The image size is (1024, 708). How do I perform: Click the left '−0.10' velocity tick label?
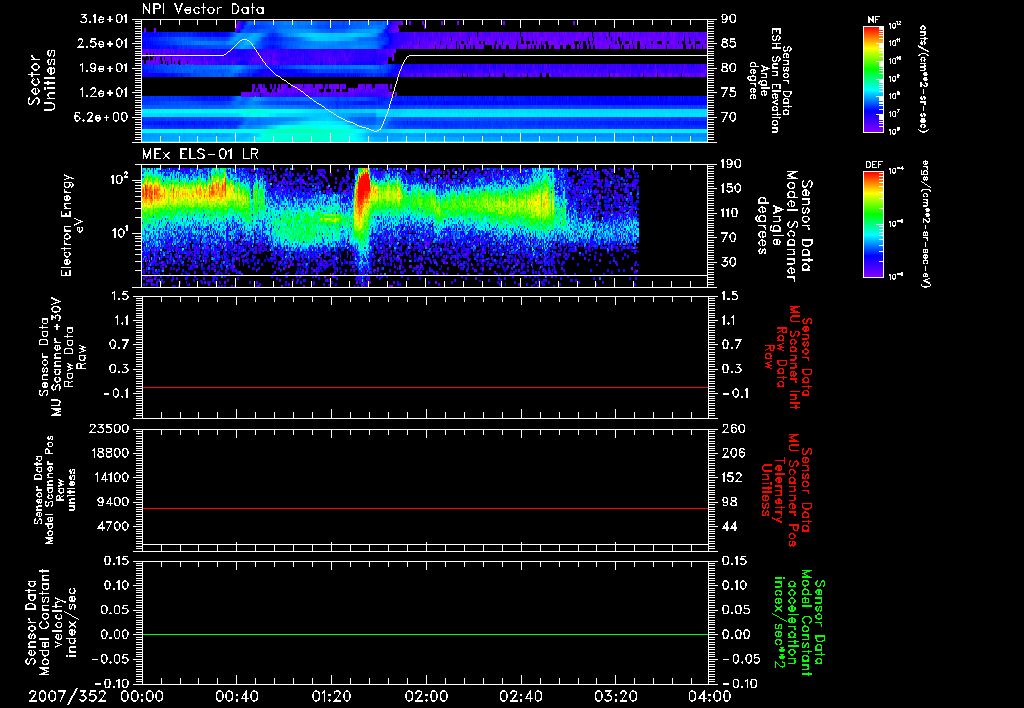tap(110, 683)
